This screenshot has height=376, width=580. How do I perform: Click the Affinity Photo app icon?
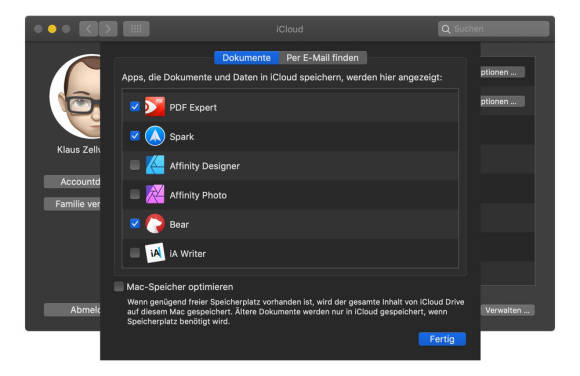click(155, 194)
